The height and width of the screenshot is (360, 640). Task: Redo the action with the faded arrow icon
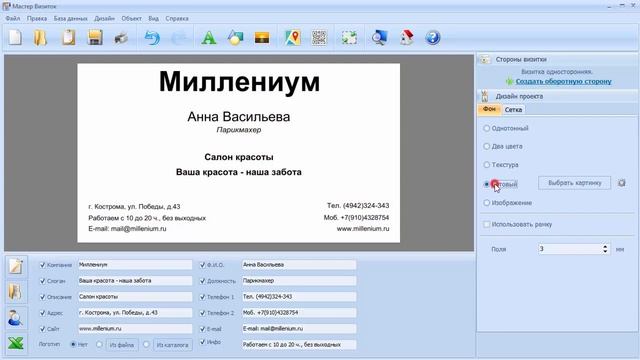pos(178,38)
